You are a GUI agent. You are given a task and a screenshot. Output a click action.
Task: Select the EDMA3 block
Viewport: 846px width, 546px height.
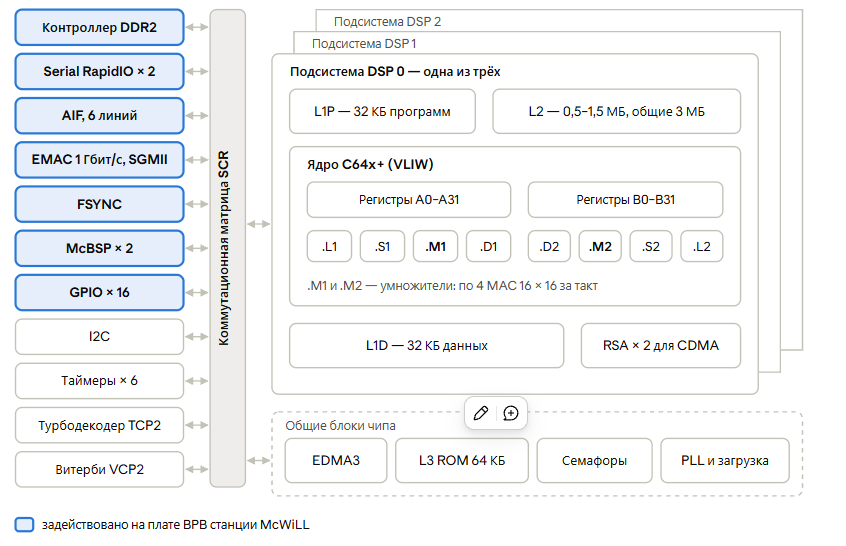336,461
